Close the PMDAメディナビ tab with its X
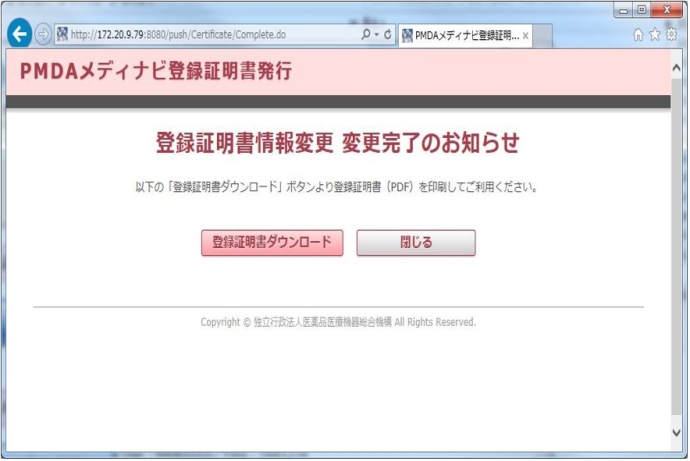This screenshot has width=690, height=461. tap(525, 36)
